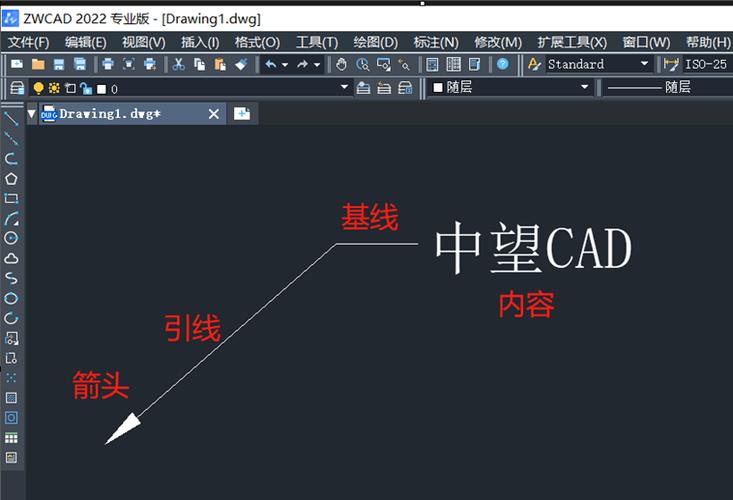Image resolution: width=733 pixels, height=500 pixels.
Task: Redo the last undone action
Action: click(x=302, y=64)
